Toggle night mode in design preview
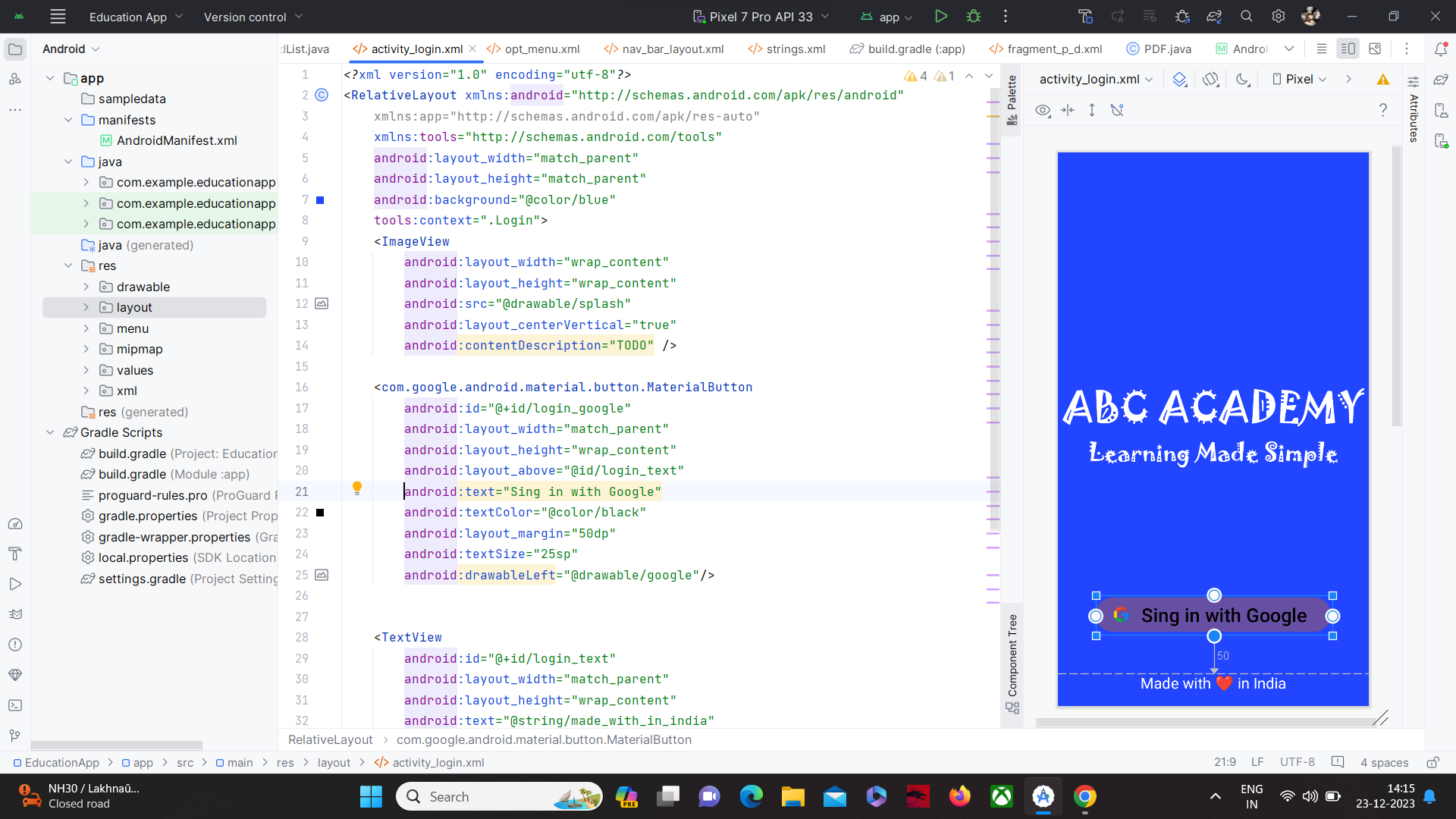This screenshot has width=1456, height=819. [x=1242, y=79]
